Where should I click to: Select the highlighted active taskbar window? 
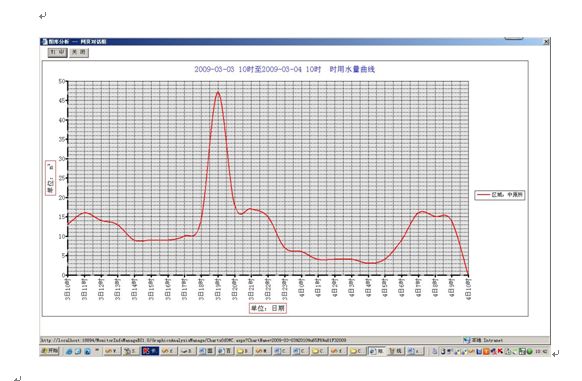pyautogui.click(x=150, y=351)
